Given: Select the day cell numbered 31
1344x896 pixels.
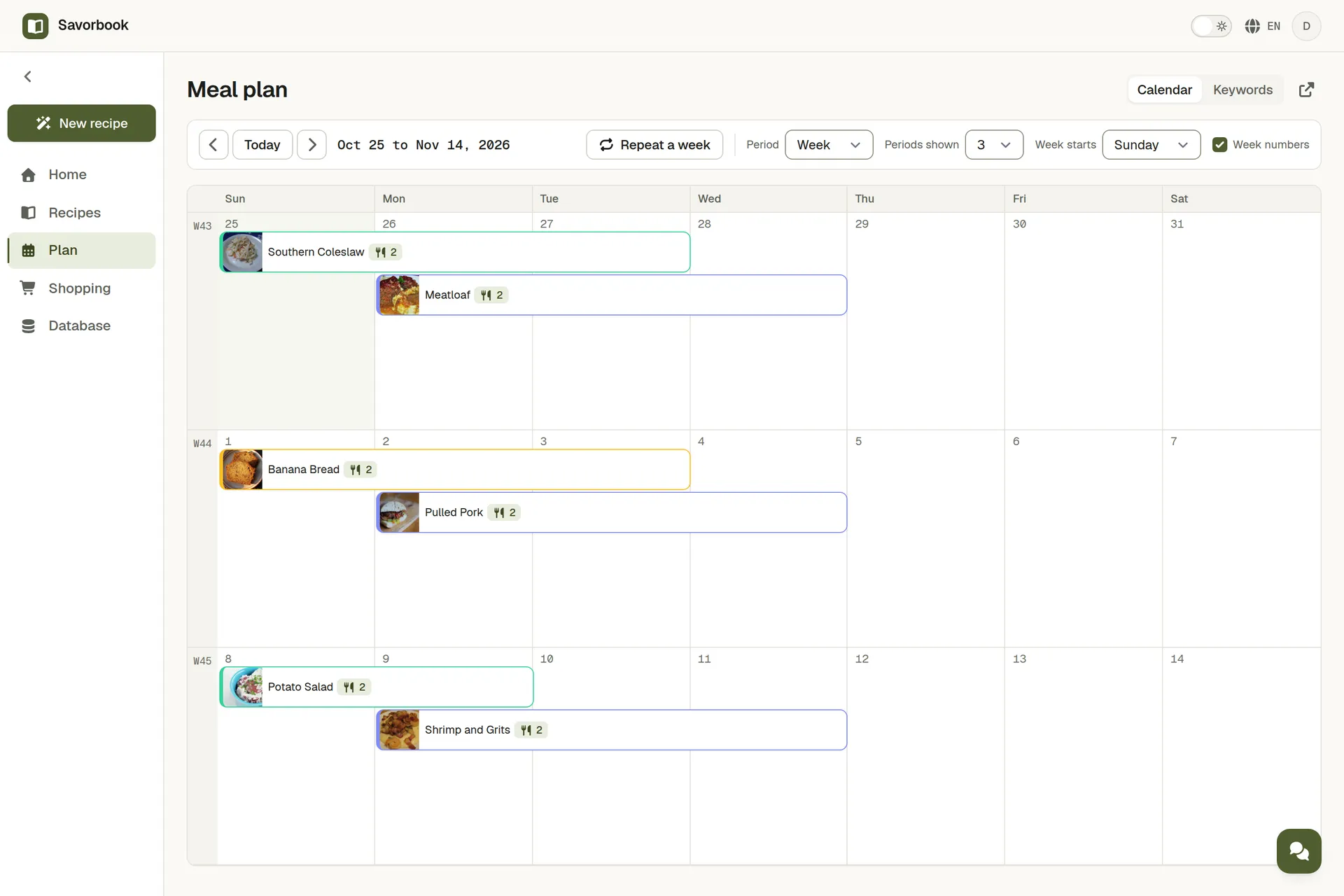Looking at the screenshot, I should [x=1241, y=321].
